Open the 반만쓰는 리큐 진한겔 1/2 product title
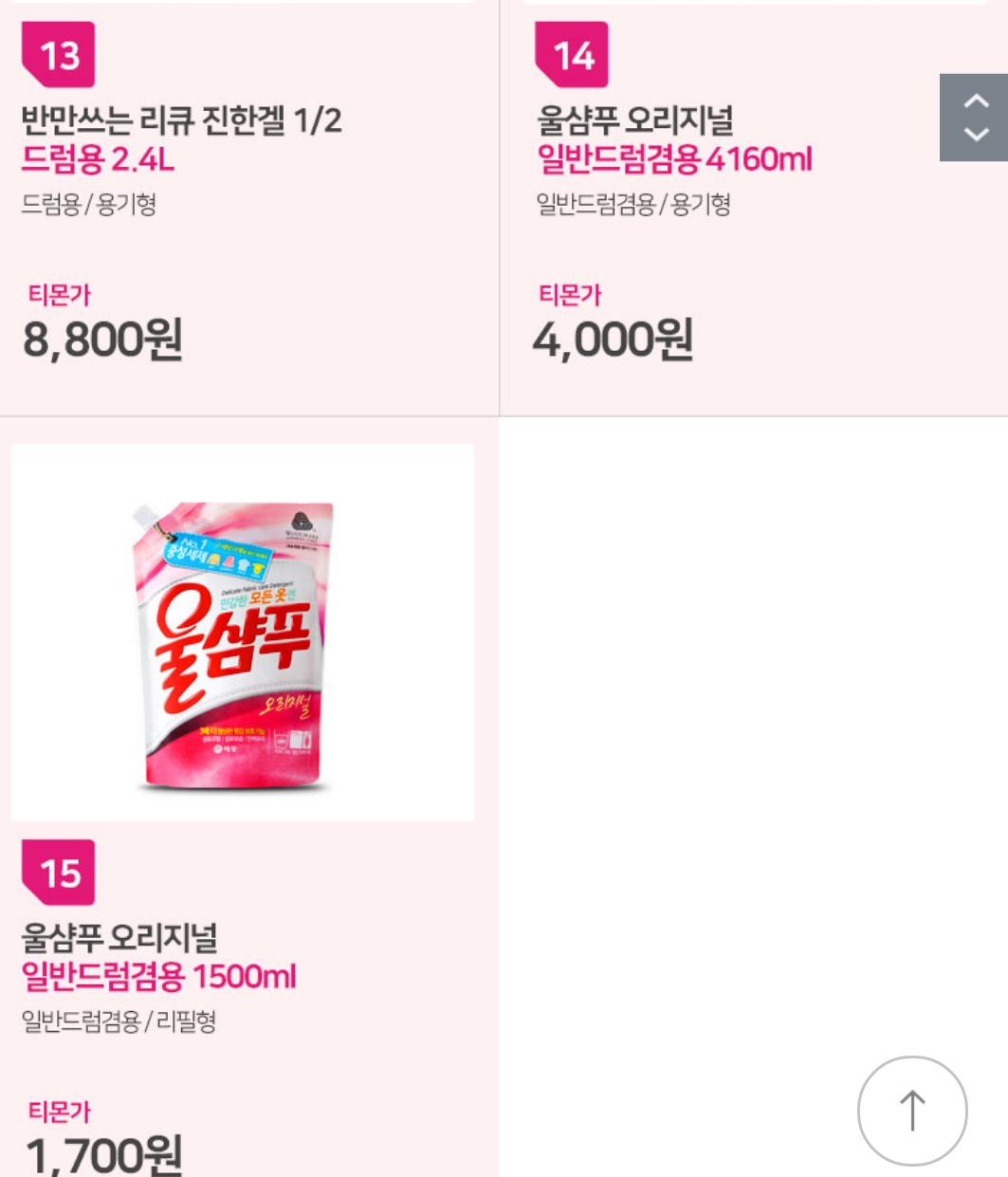Viewport: 1008px width, 1177px height. tap(182, 120)
